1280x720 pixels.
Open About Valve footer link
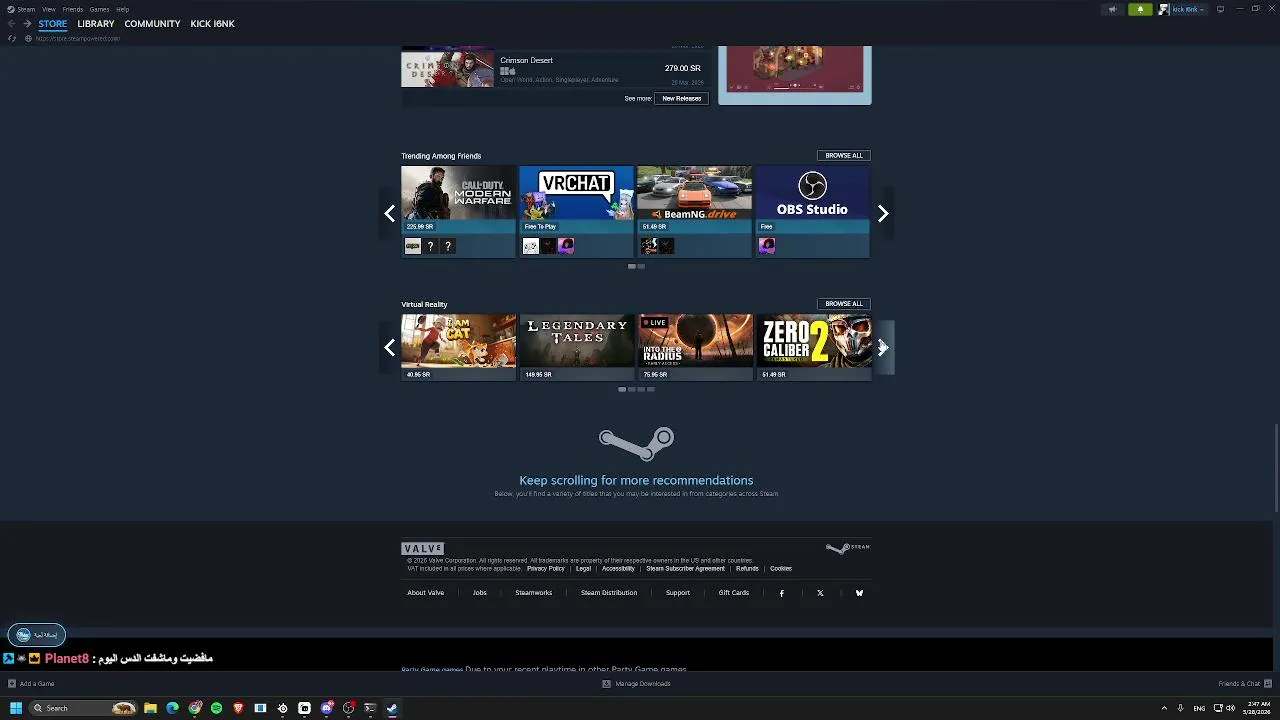(x=425, y=593)
